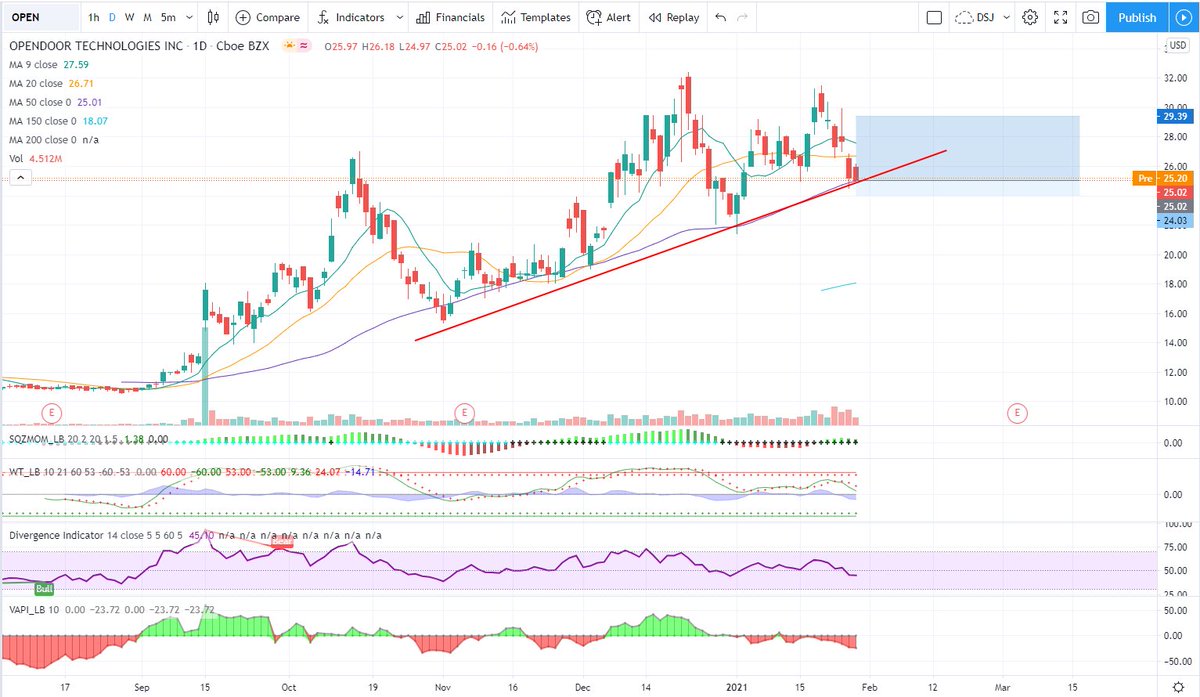Click the OPEN symbol search field
Screen dimensions: 1200x697
[40, 17]
